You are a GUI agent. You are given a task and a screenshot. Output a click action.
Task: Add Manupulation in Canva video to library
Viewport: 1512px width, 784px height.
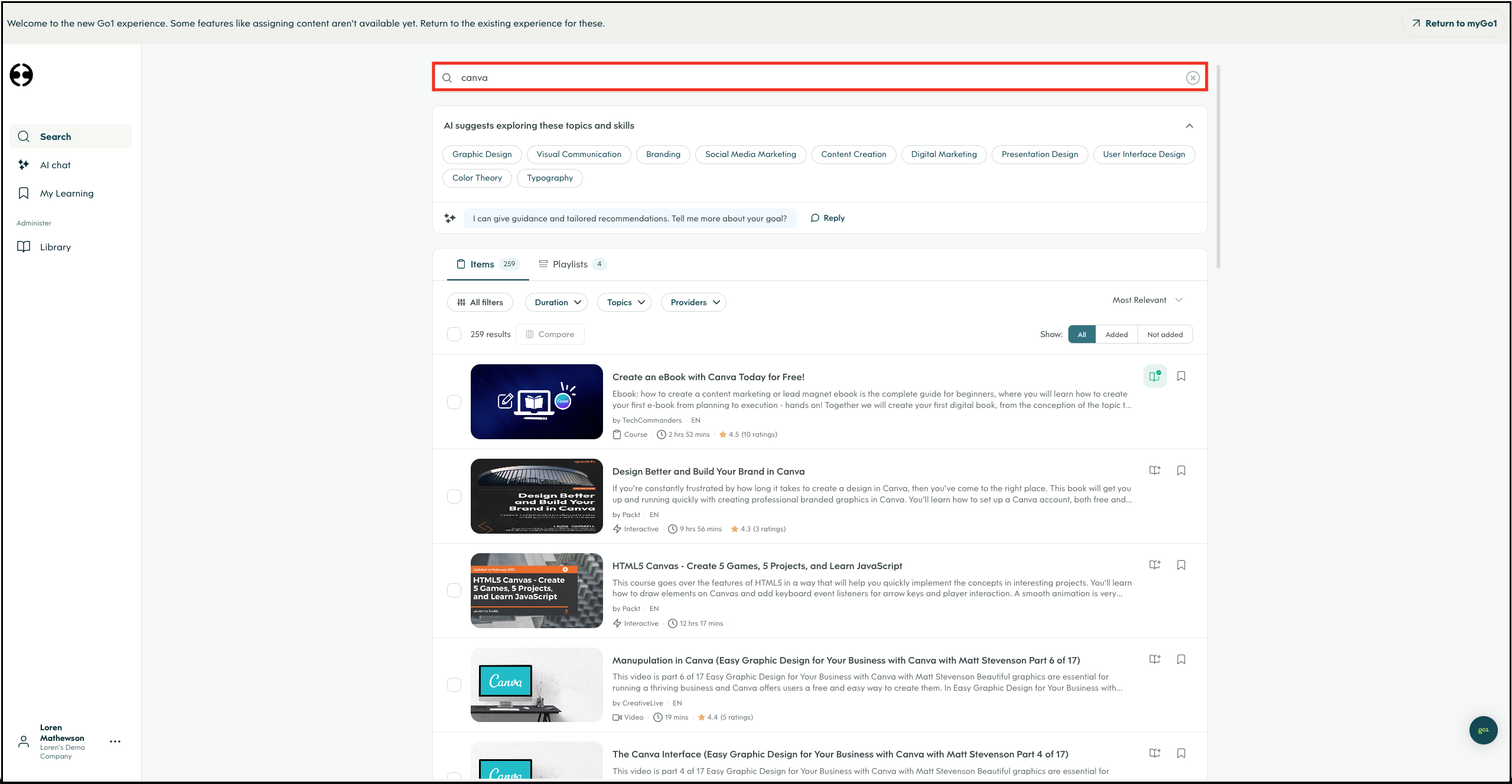(x=1155, y=659)
